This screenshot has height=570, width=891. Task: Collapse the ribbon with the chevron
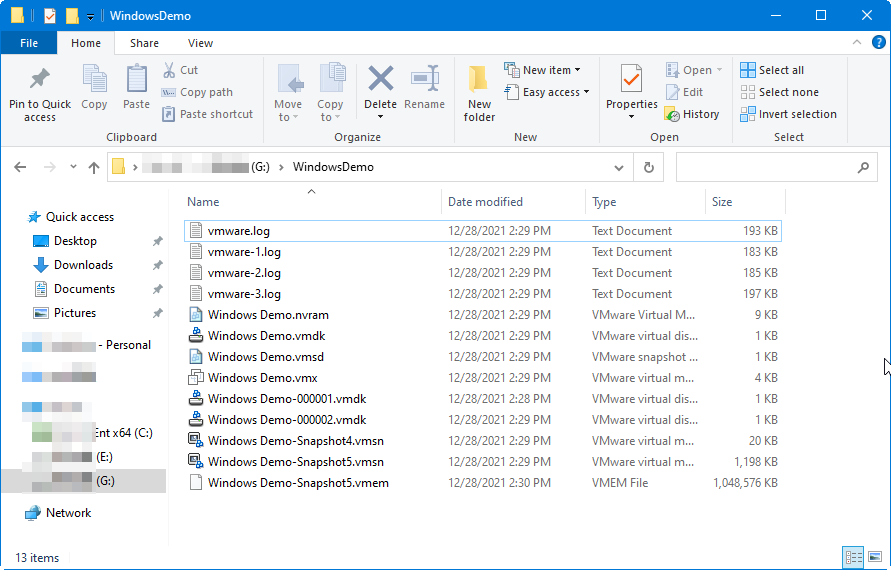pos(858,42)
